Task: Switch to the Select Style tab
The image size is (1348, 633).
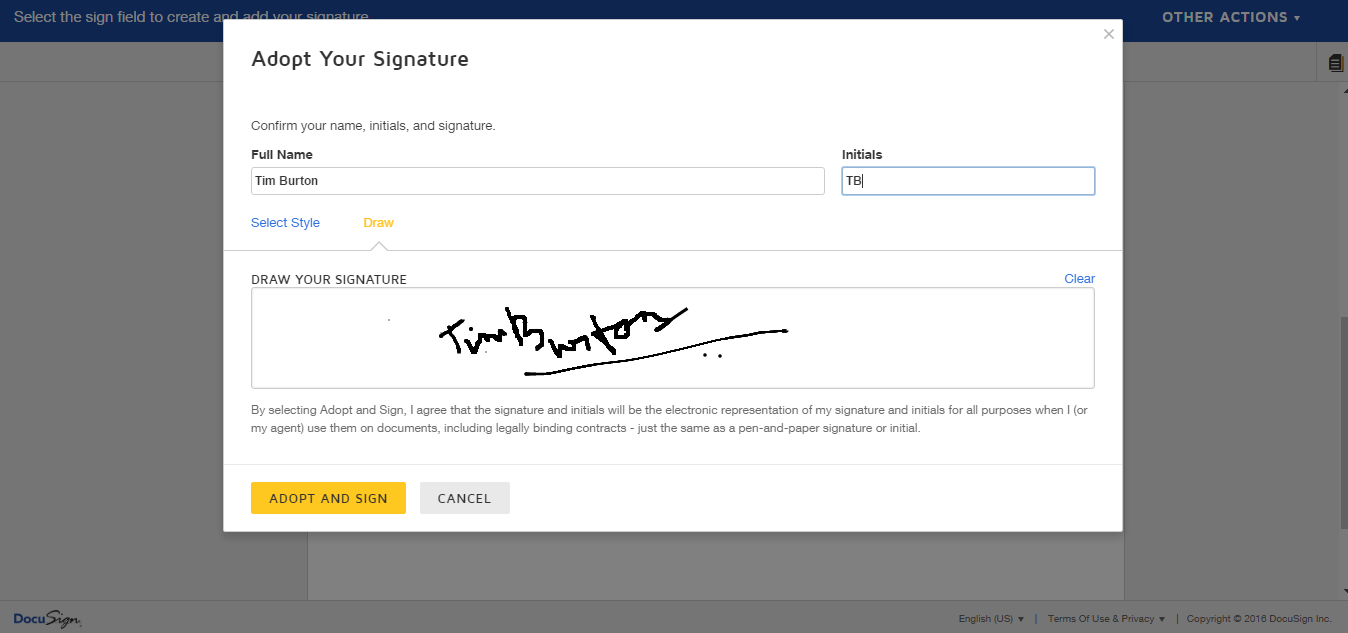Action: (285, 222)
